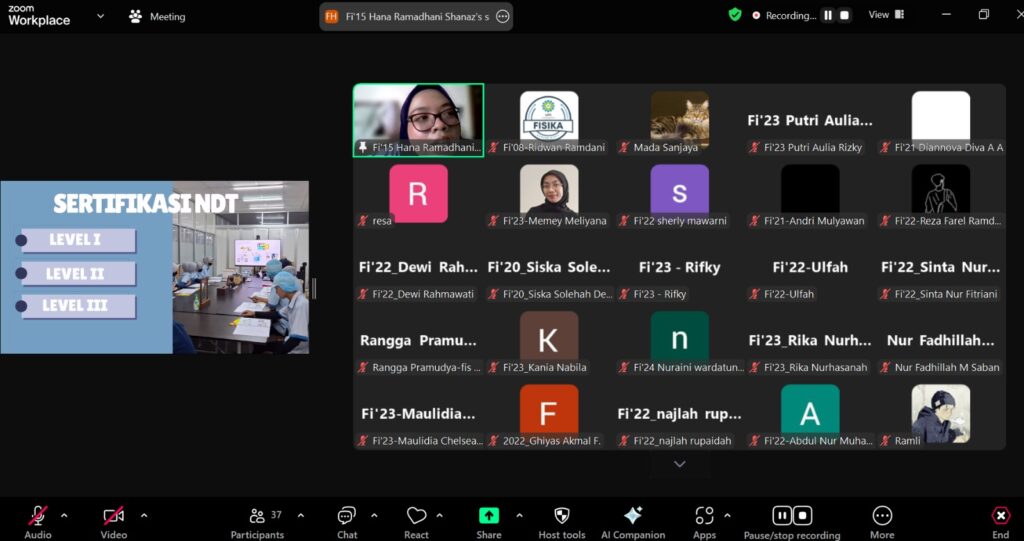Viewport: 1024px width, 541px height.
Task: Unmute microphone with Audio button
Action: click(x=38, y=516)
